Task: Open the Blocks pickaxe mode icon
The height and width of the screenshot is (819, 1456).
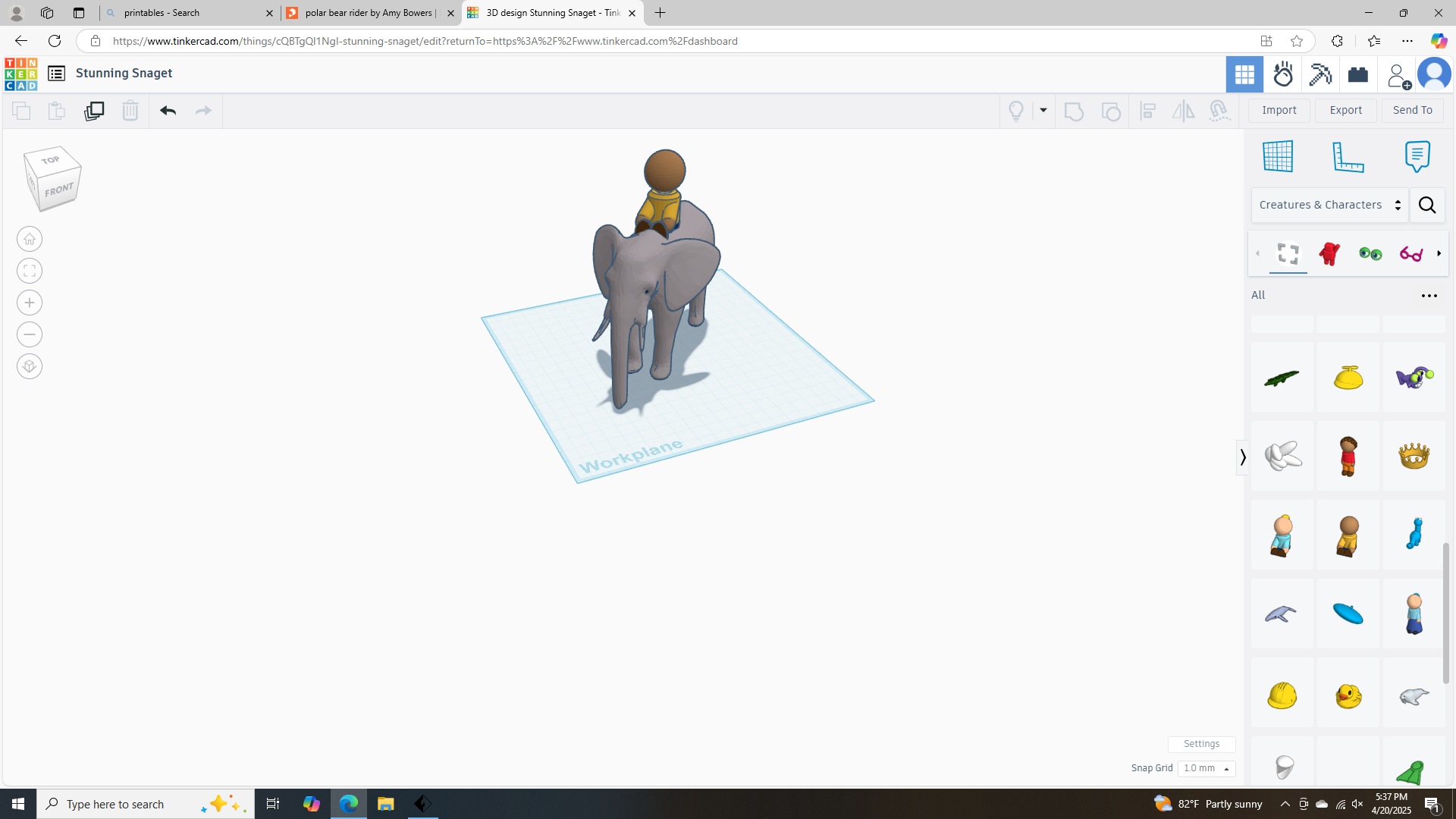Action: (1320, 74)
